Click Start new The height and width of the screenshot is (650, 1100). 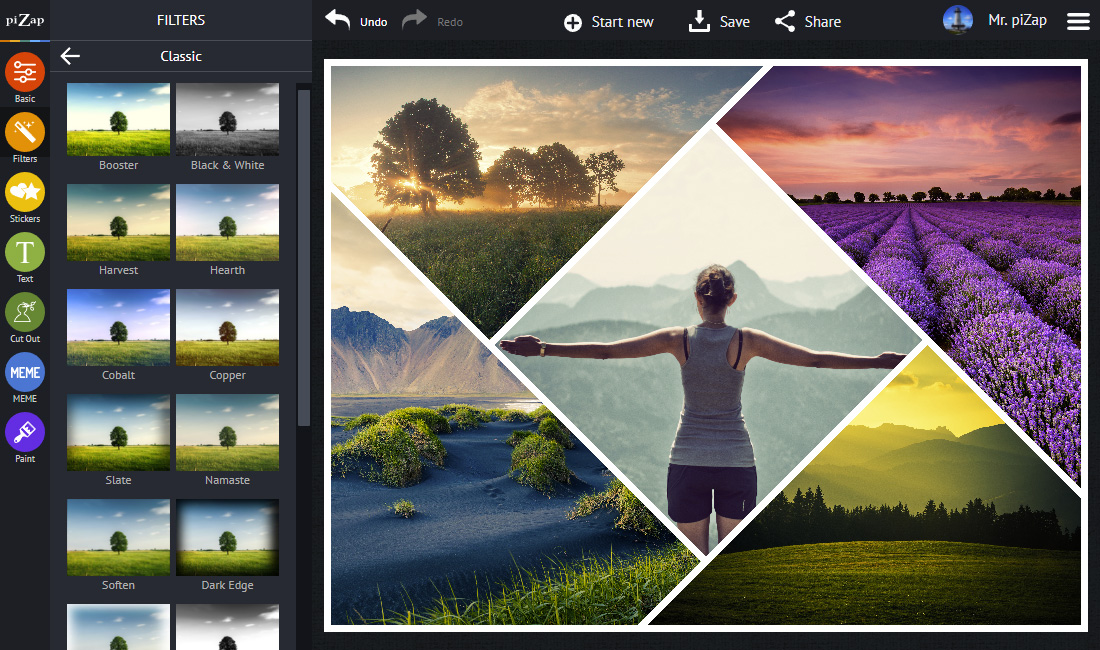click(x=608, y=22)
